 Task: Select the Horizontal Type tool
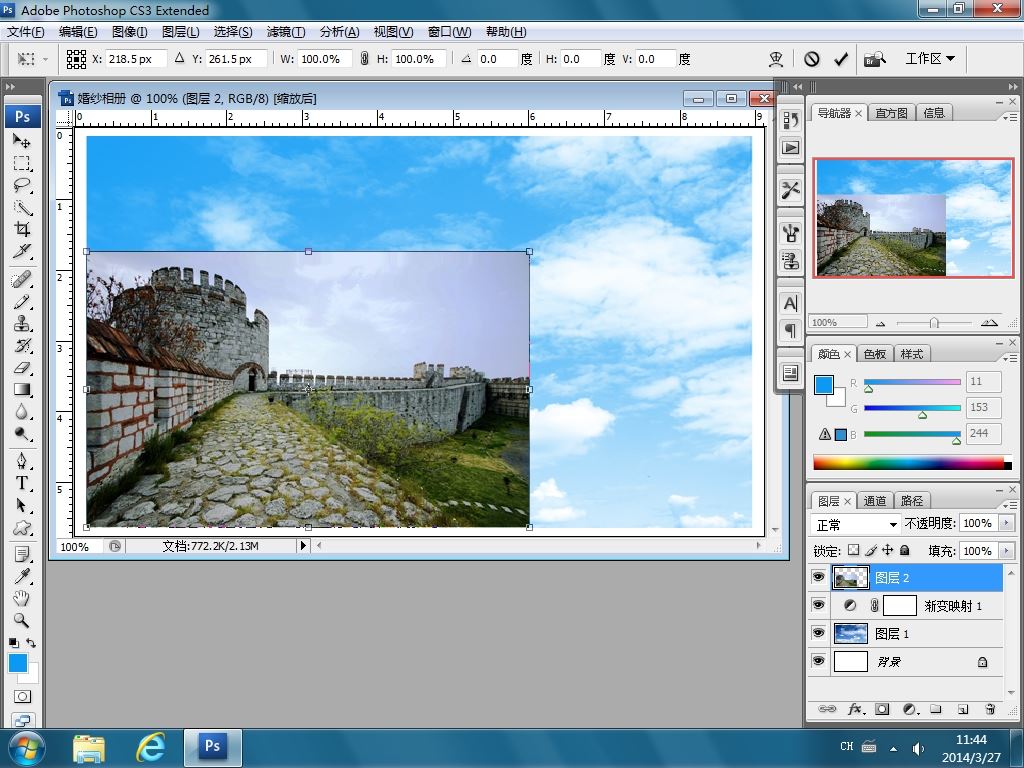(x=22, y=483)
